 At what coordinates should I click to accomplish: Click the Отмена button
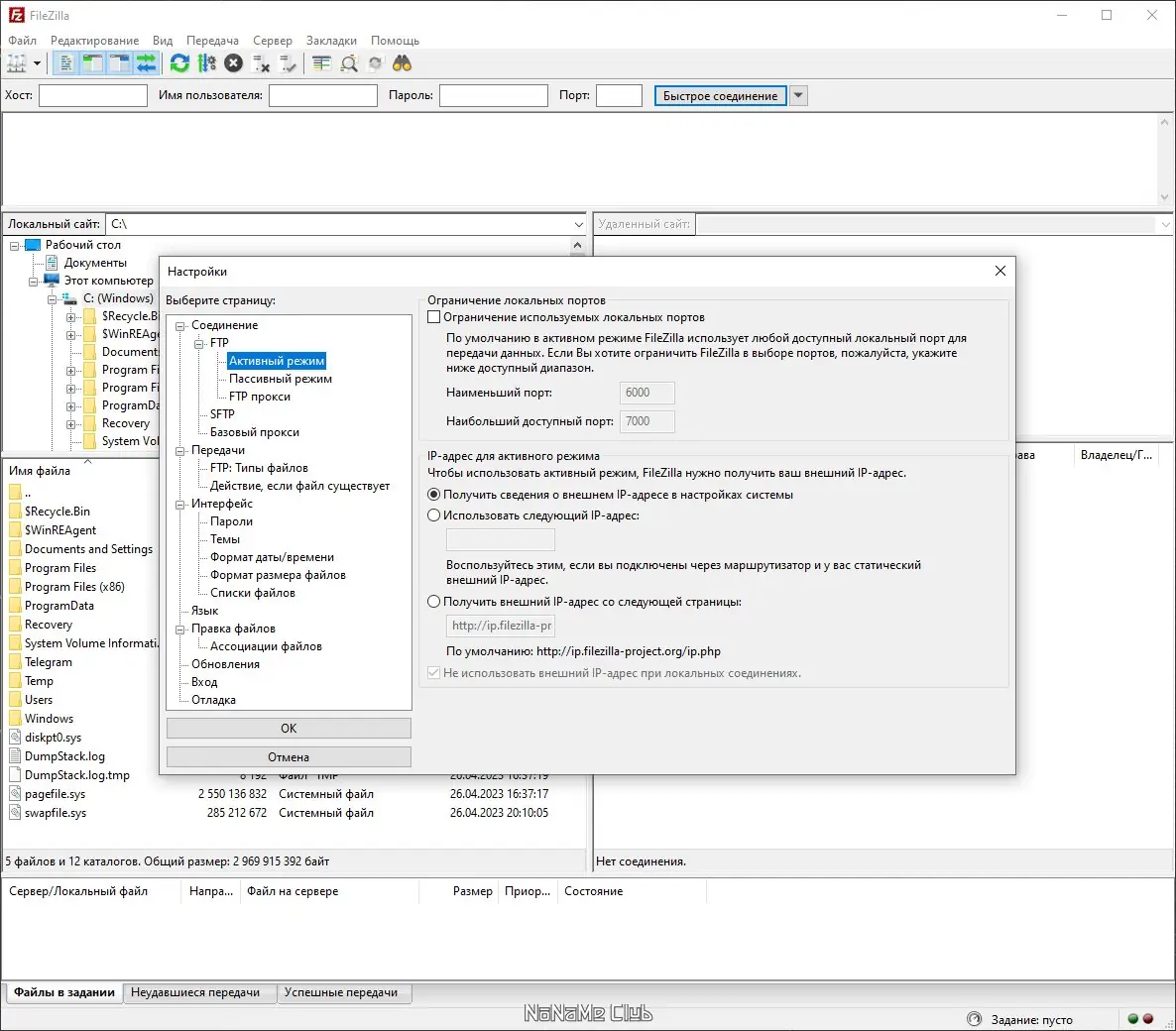coord(289,757)
